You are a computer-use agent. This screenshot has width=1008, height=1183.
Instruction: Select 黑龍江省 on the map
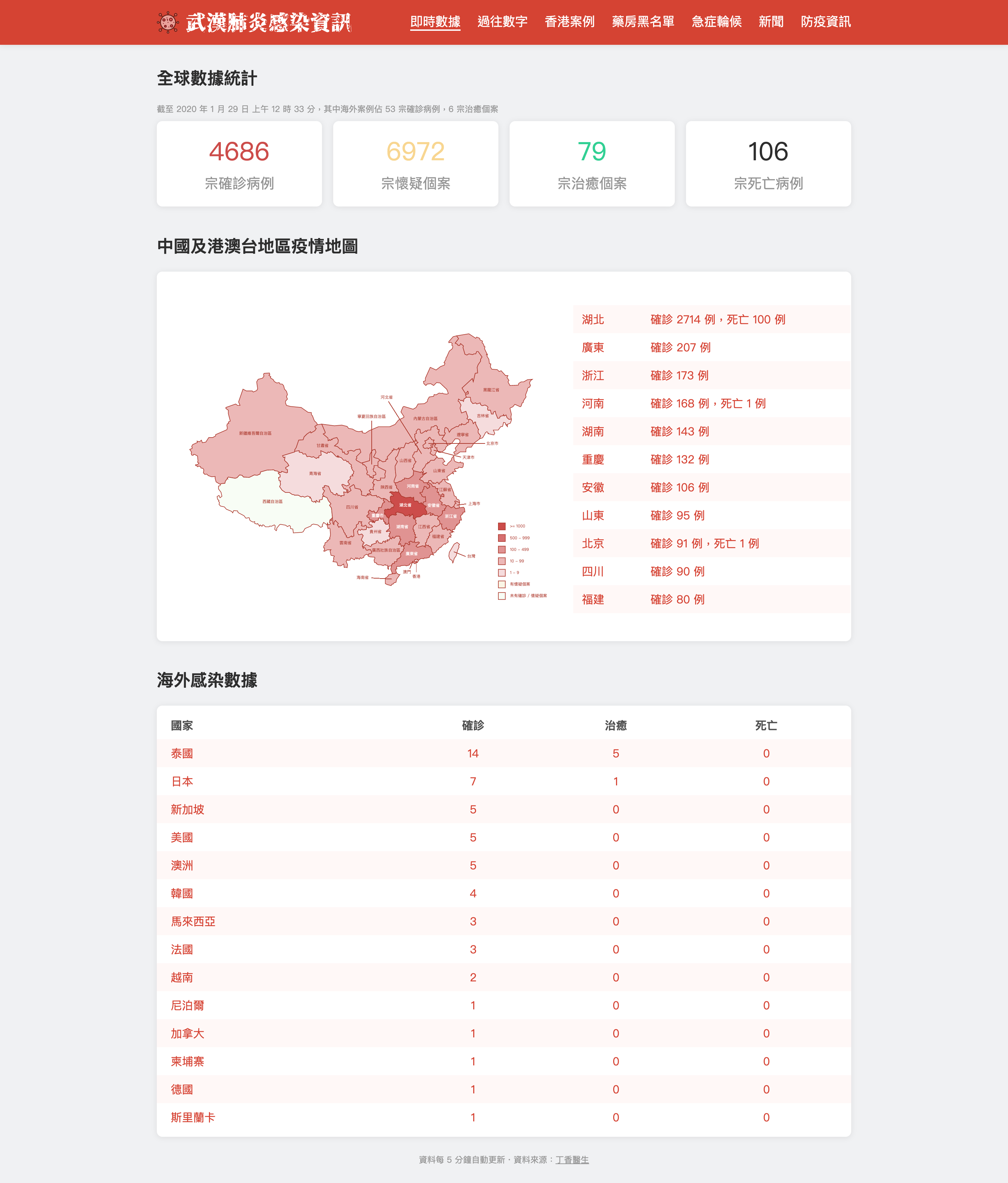491,390
